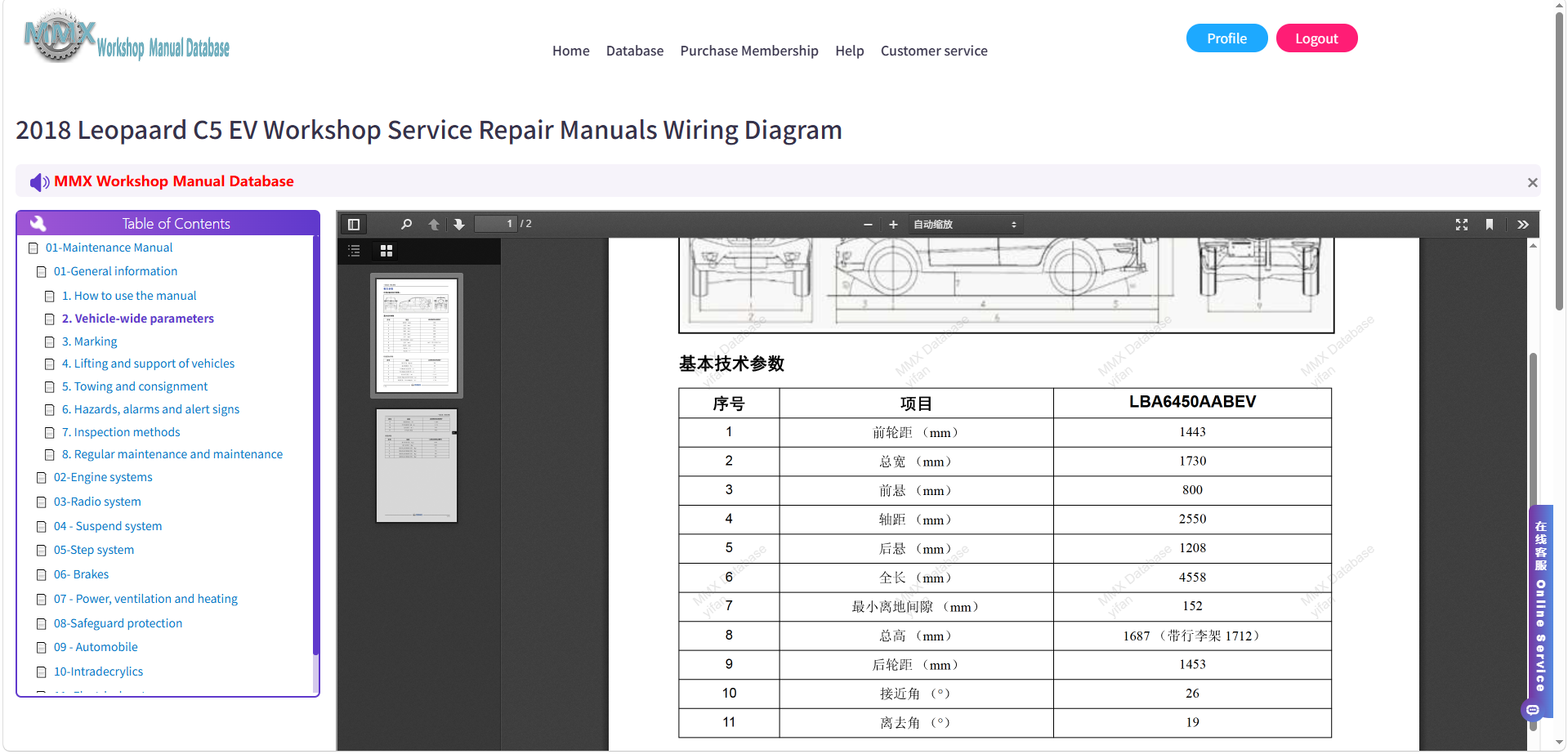Click the document icon beside 3. Marking
The width and height of the screenshot is (1568, 754).
click(50, 342)
